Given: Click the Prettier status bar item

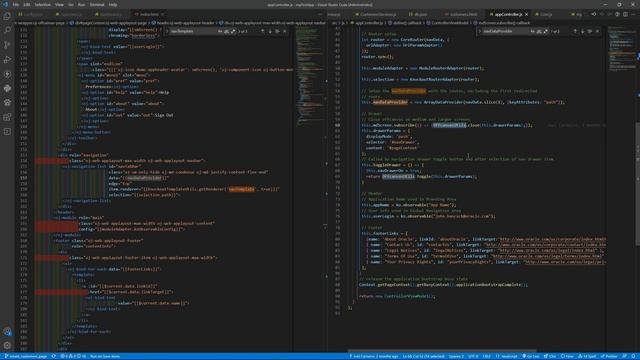Looking at the screenshot, I should 609,356.
